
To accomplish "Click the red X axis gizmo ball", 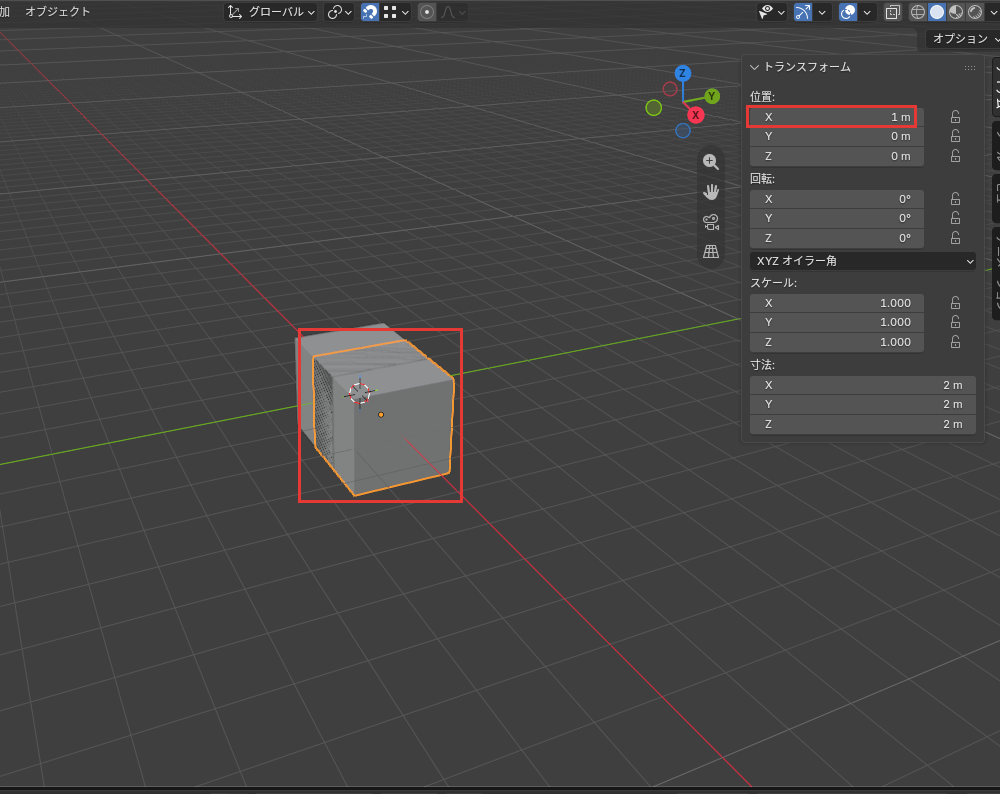I will (x=695, y=115).
